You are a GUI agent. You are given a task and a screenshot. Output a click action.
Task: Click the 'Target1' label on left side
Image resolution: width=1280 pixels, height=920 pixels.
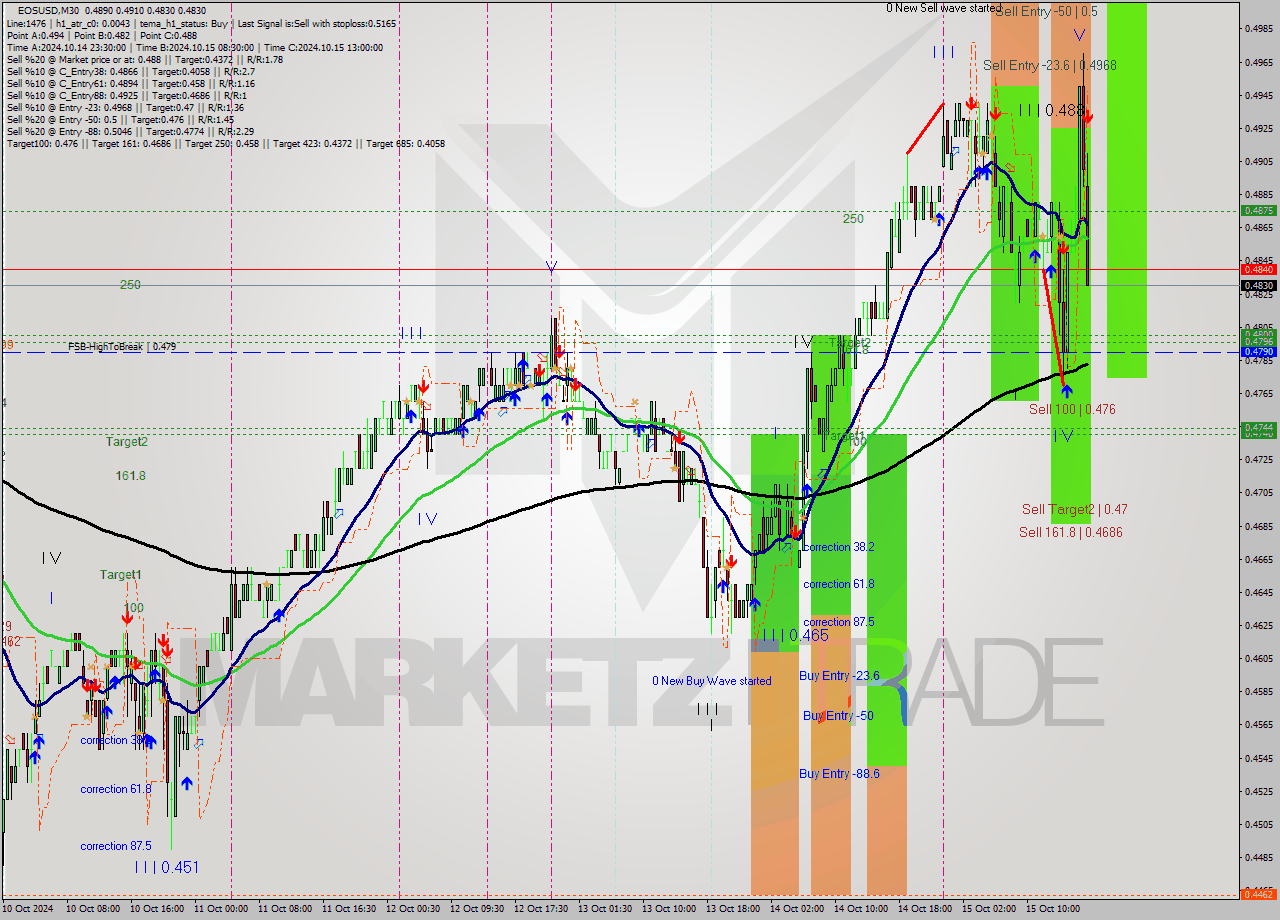120,575
